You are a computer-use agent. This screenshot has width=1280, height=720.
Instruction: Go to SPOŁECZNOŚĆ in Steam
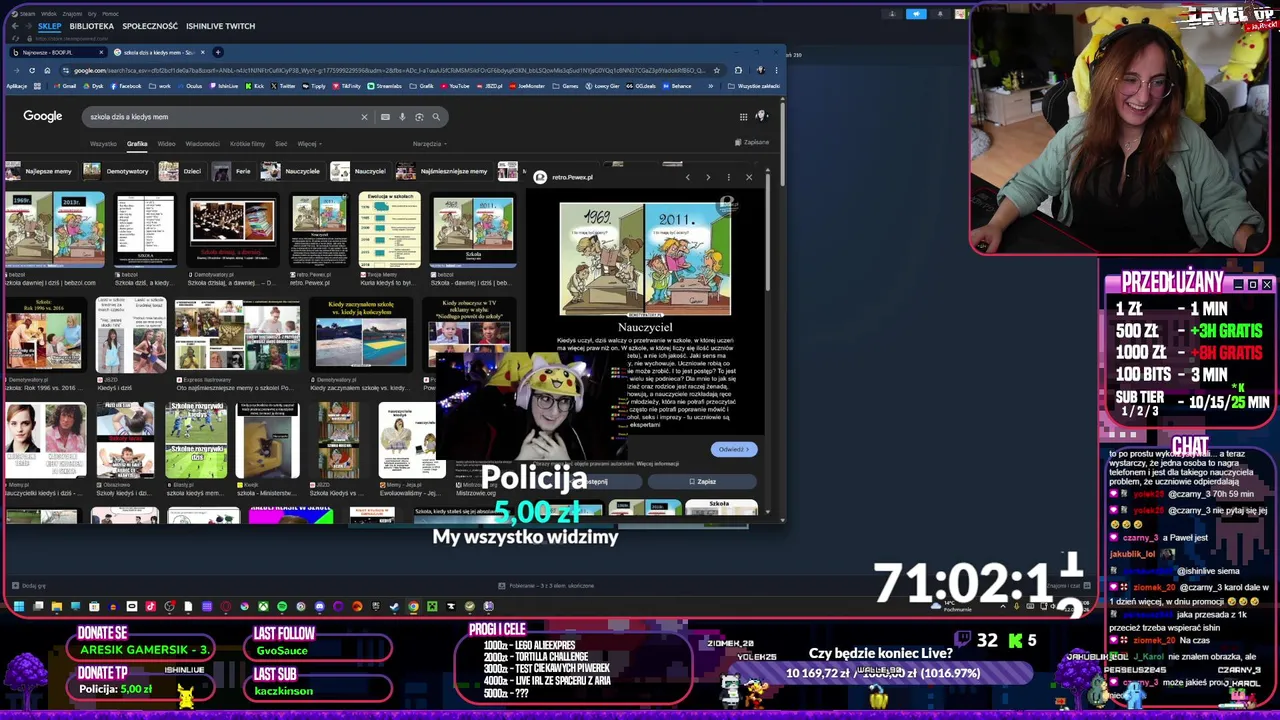[150, 26]
